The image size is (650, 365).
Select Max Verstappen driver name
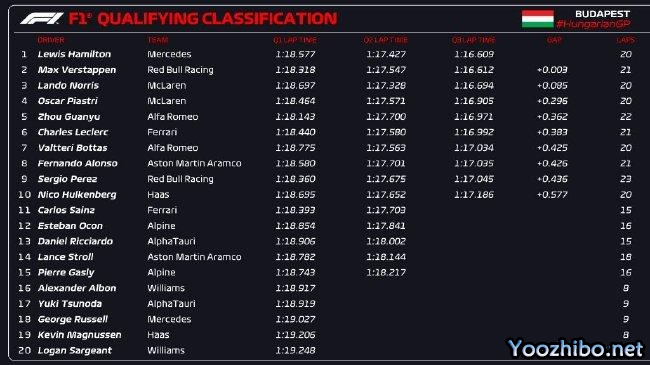click(x=77, y=70)
